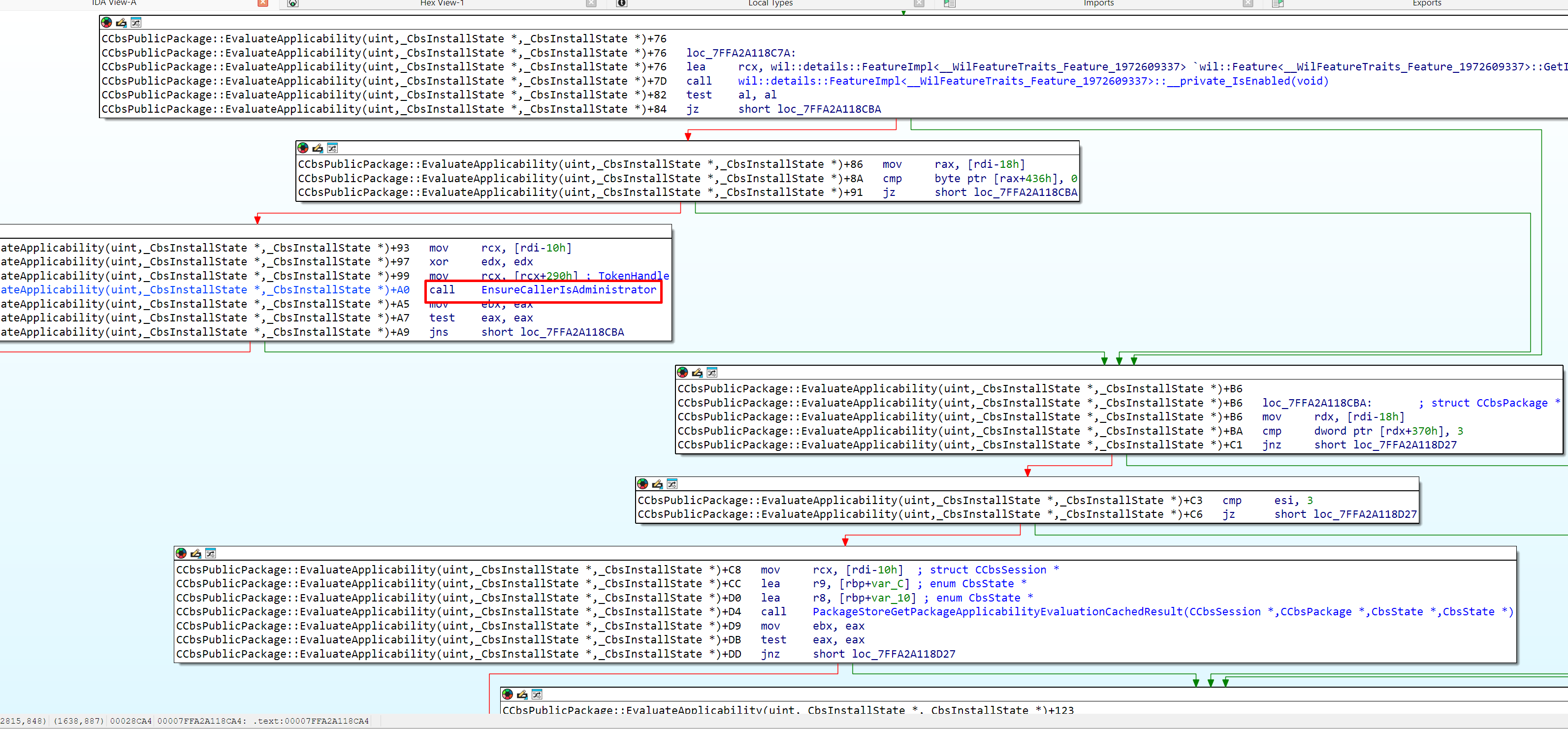Click group icon on the bottom +123 block
Image resolution: width=1568 pixels, height=729 pixels.
pos(537,695)
